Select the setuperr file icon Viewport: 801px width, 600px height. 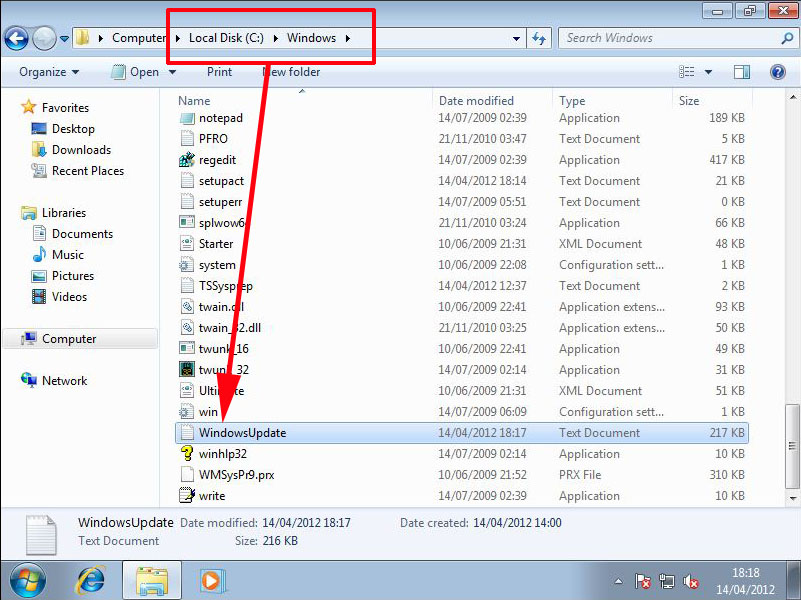click(187, 202)
